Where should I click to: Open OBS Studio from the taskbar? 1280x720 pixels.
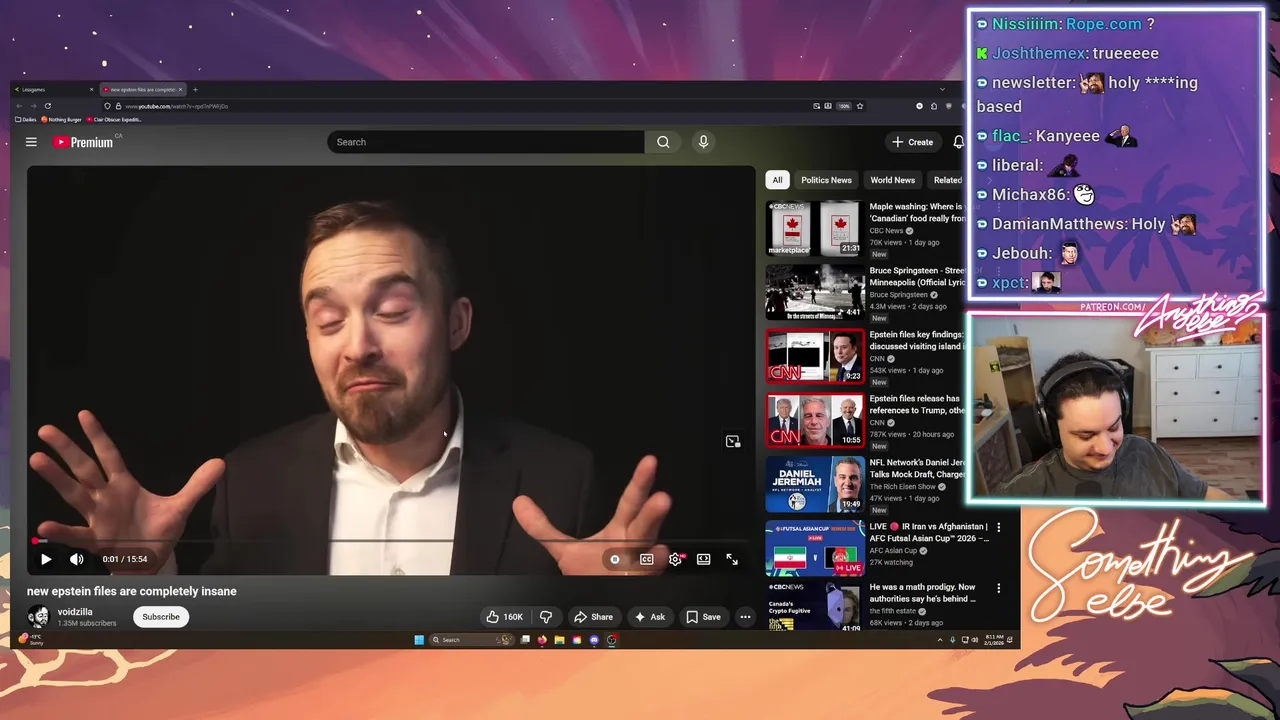612,640
